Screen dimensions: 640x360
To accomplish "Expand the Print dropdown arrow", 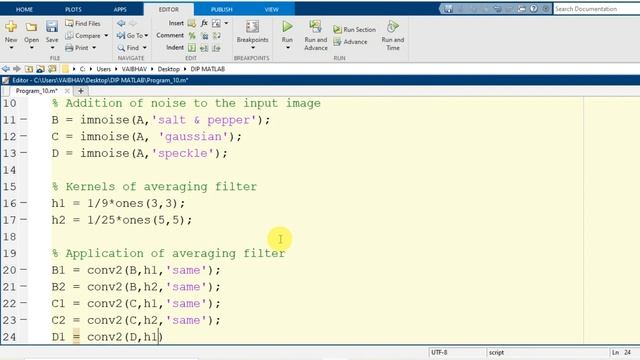I will [94, 48].
